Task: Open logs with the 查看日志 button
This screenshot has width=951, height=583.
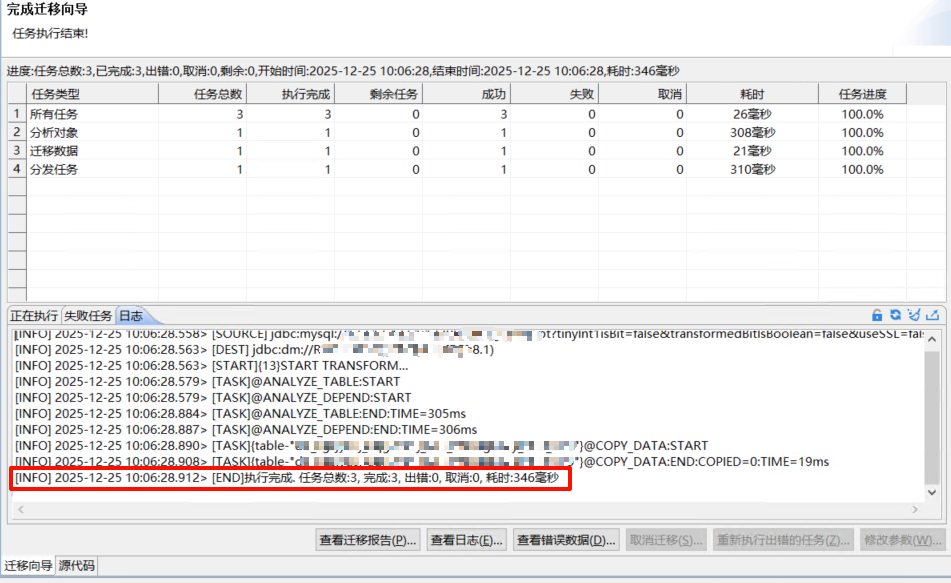Action: click(x=466, y=541)
